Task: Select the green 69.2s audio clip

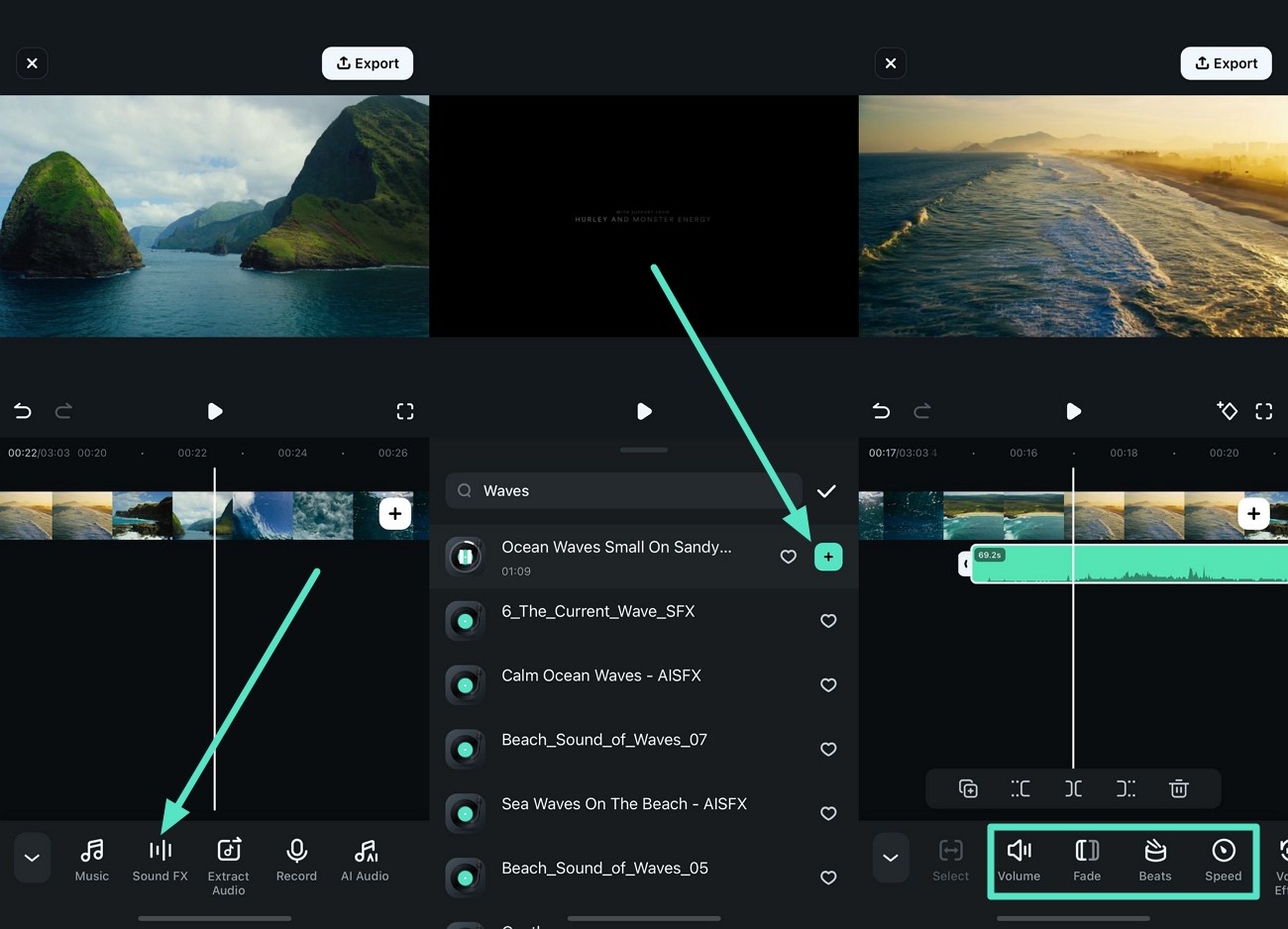Action: pyautogui.click(x=1129, y=564)
